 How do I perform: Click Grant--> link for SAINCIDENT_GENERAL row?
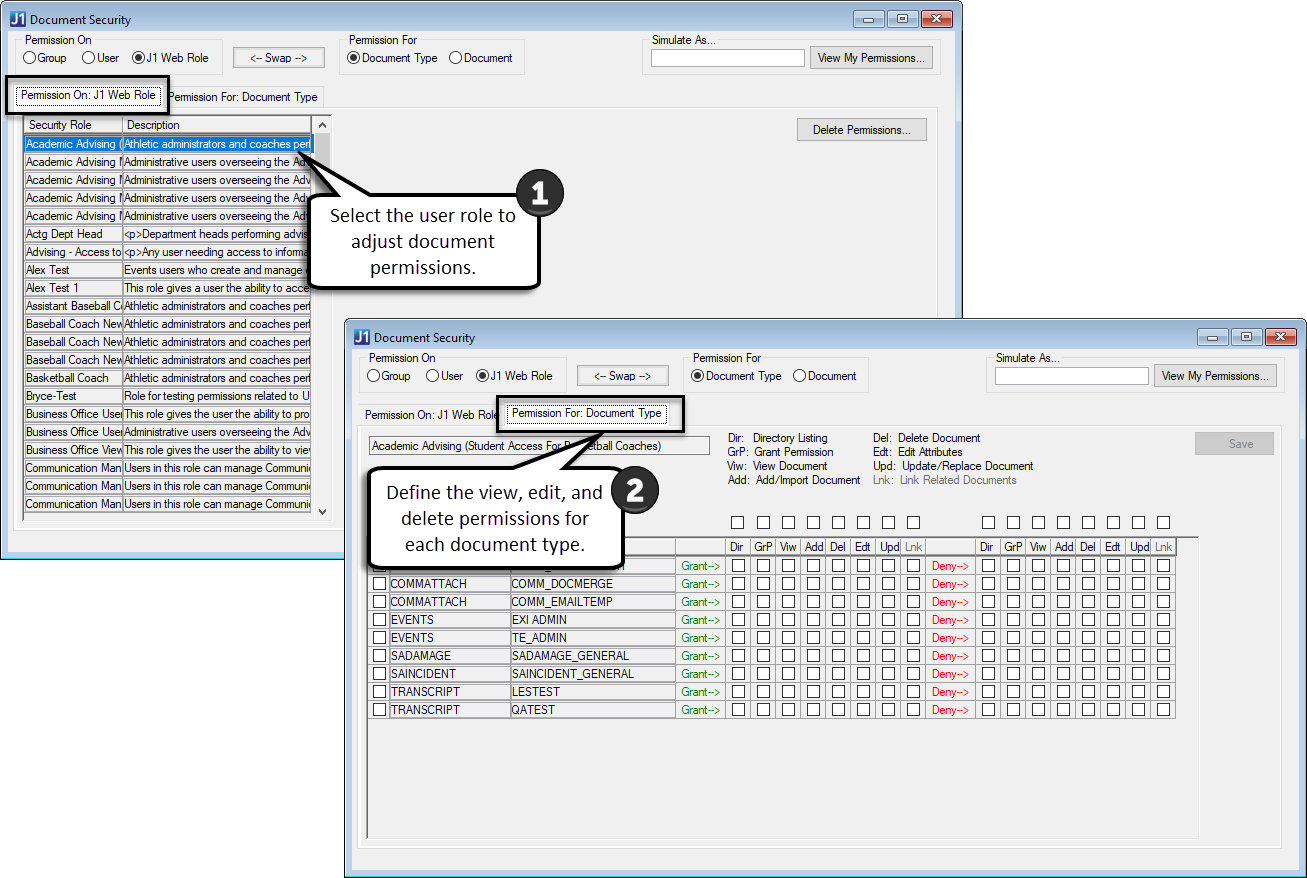pyautogui.click(x=700, y=674)
